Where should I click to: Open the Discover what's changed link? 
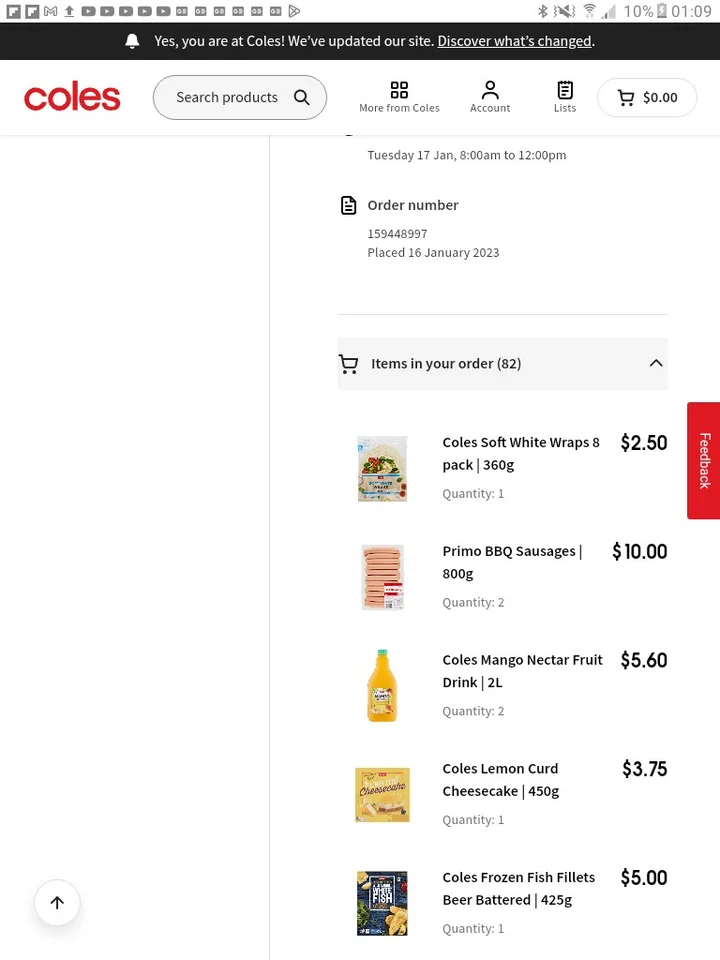pos(514,41)
